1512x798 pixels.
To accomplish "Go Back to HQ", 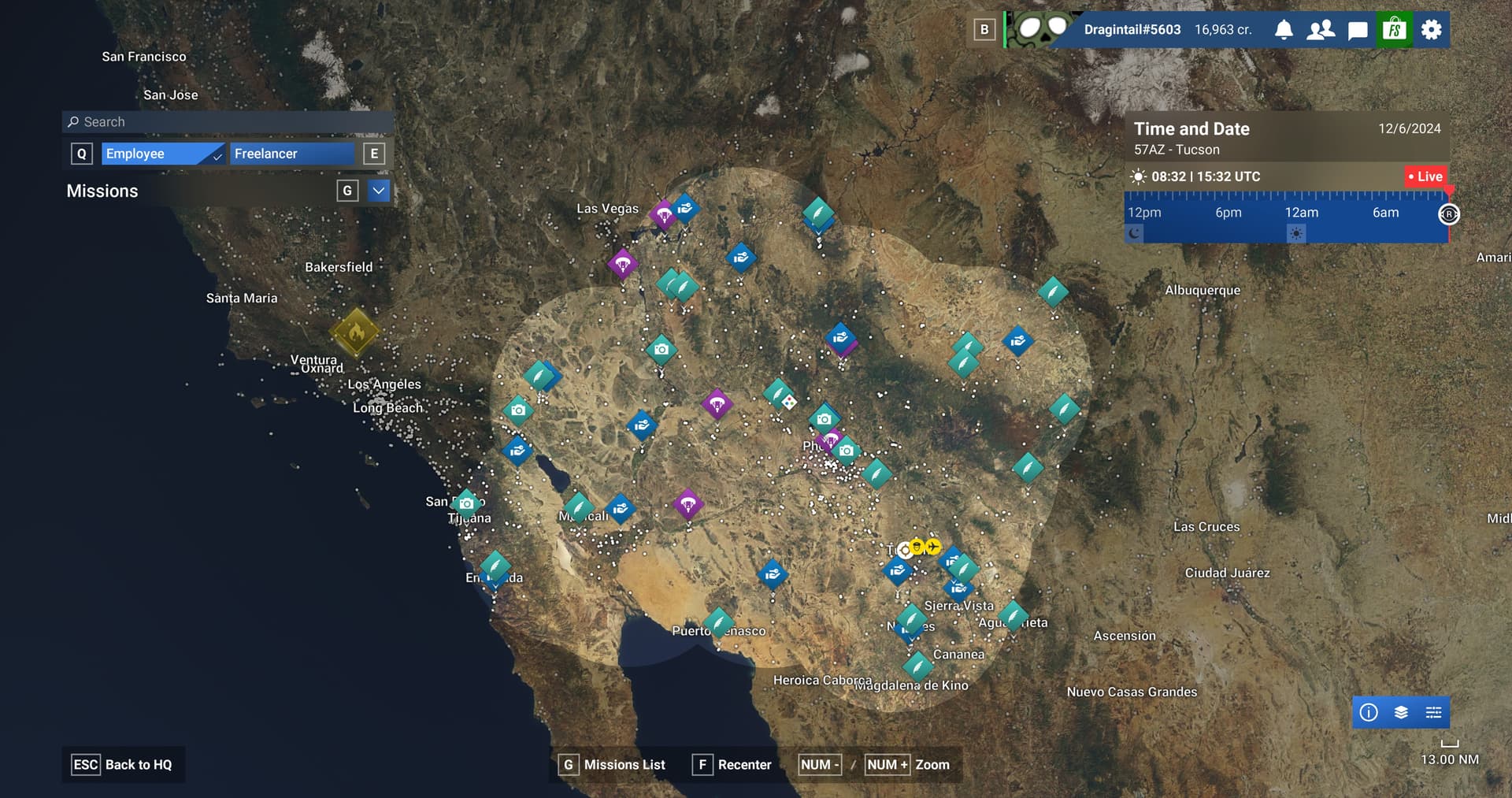I will point(123,765).
